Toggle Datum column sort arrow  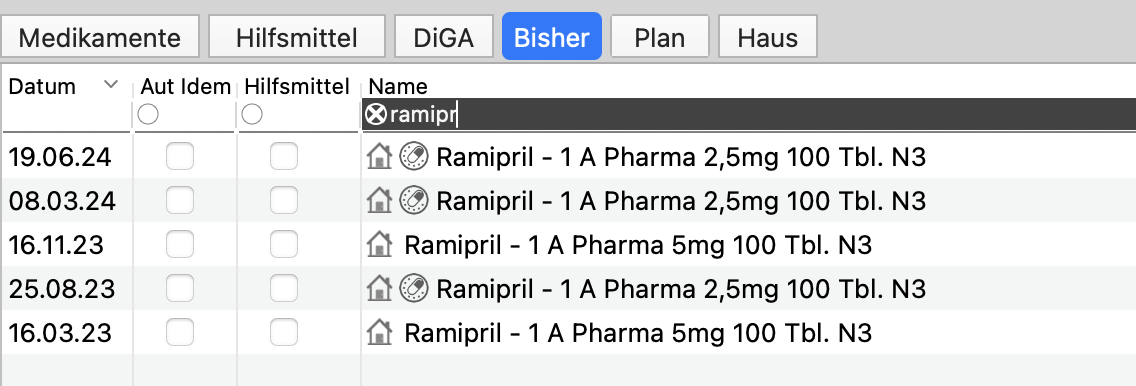(x=111, y=85)
